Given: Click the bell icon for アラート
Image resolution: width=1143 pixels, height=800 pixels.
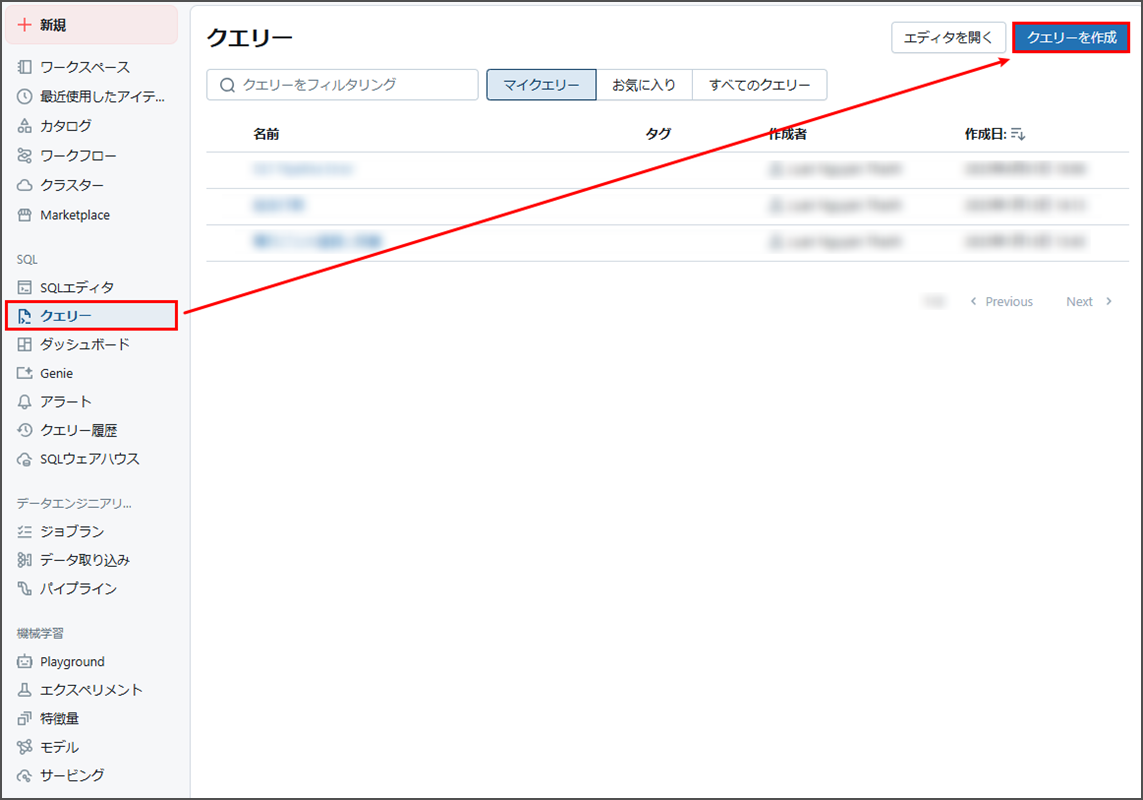Looking at the screenshot, I should pos(24,402).
